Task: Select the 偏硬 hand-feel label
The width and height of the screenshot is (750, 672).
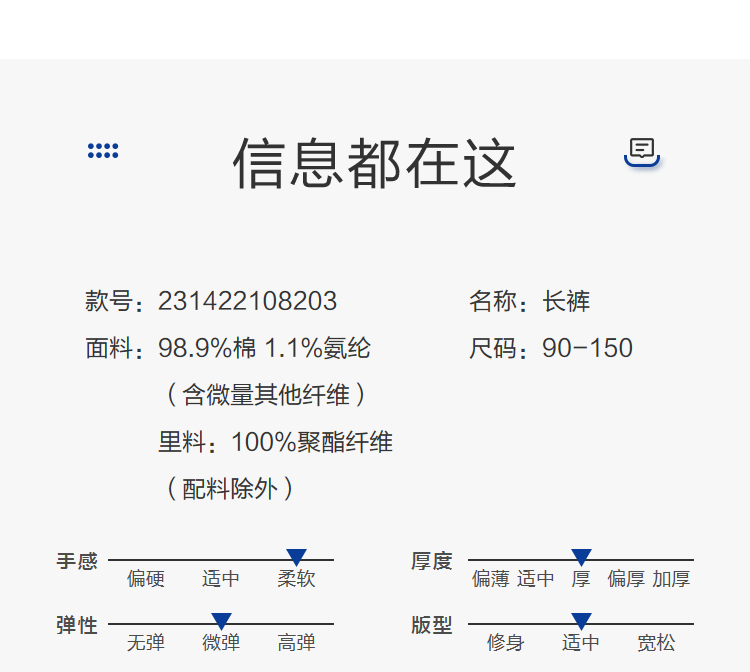Action: point(146,579)
